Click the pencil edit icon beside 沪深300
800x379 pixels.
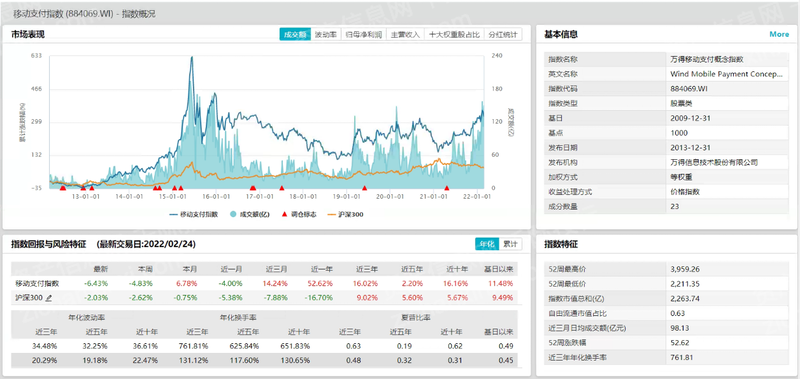pos(49,298)
